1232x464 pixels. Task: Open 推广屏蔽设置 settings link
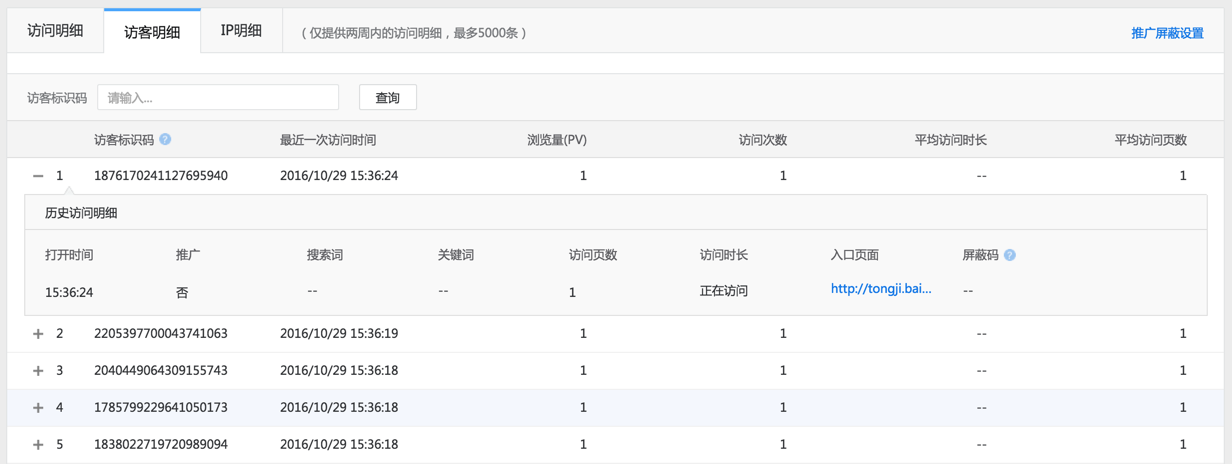pos(1167,33)
